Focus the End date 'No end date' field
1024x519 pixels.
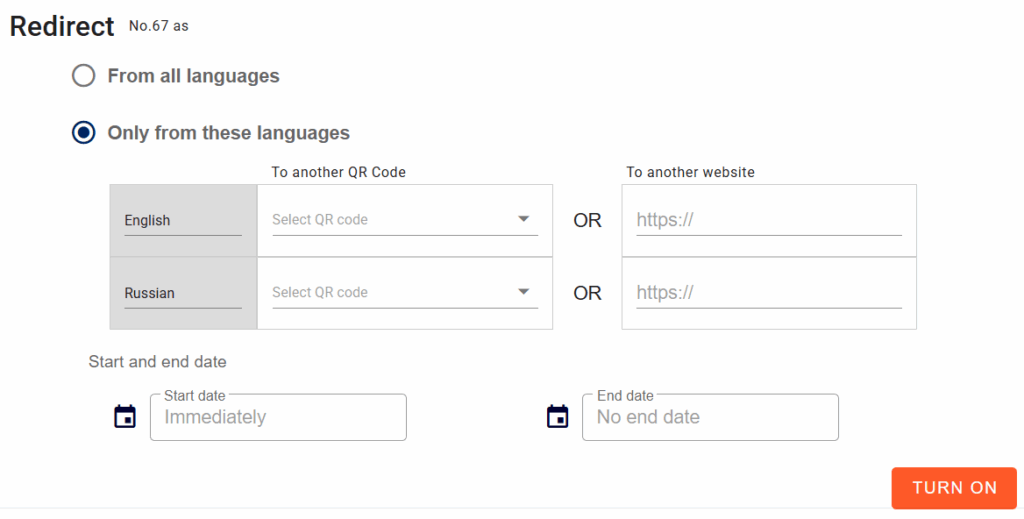(x=710, y=417)
